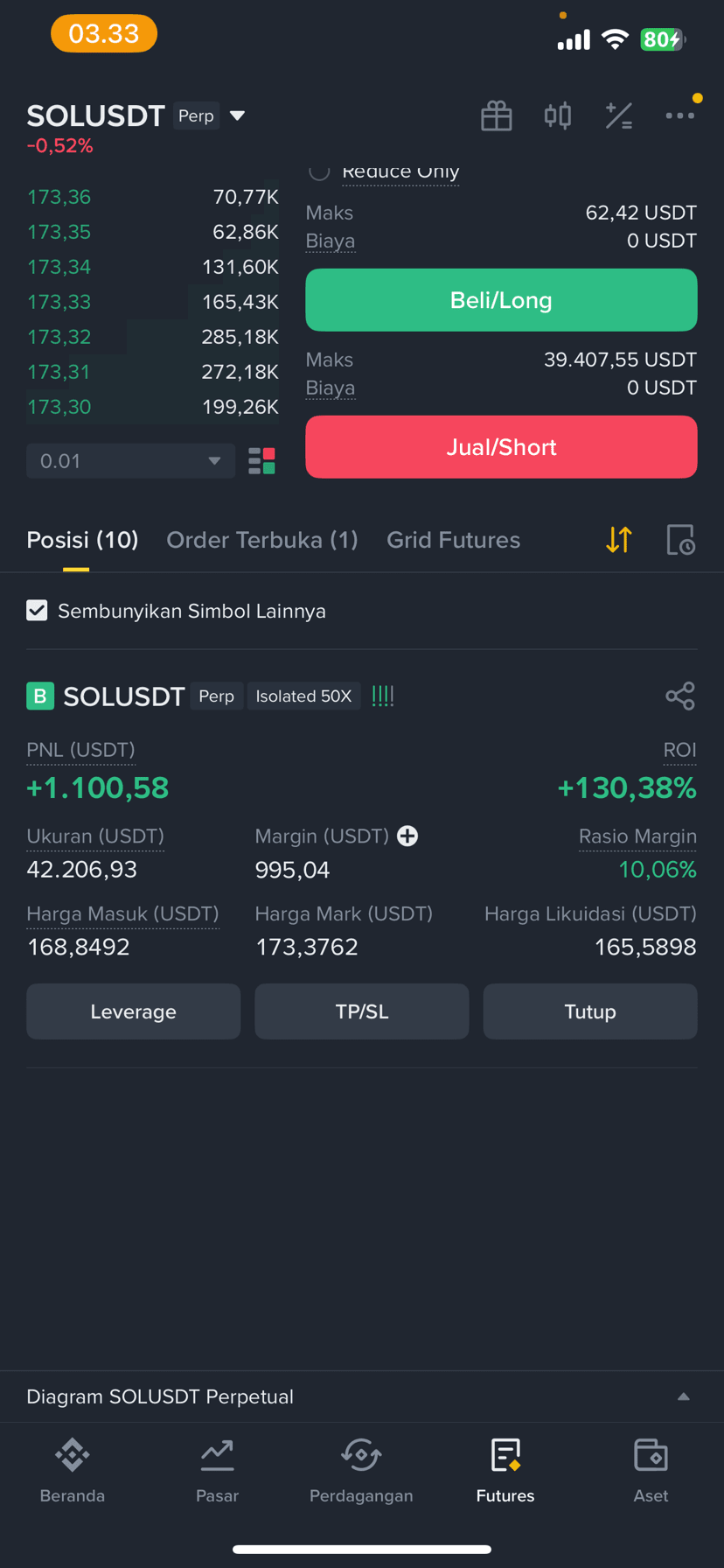Screen dimensions: 724x1568
Task: Add margin with the plus icon
Action: click(407, 836)
